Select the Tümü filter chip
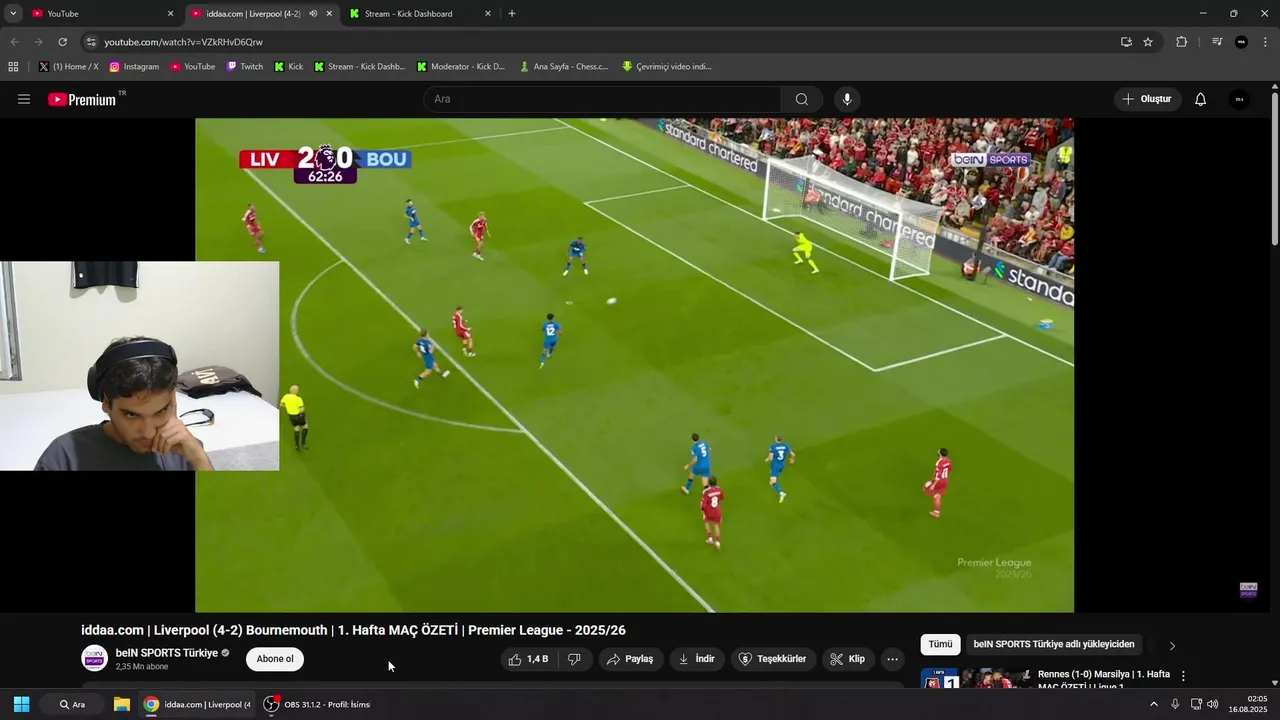This screenshot has height=720, width=1280. coord(940,645)
